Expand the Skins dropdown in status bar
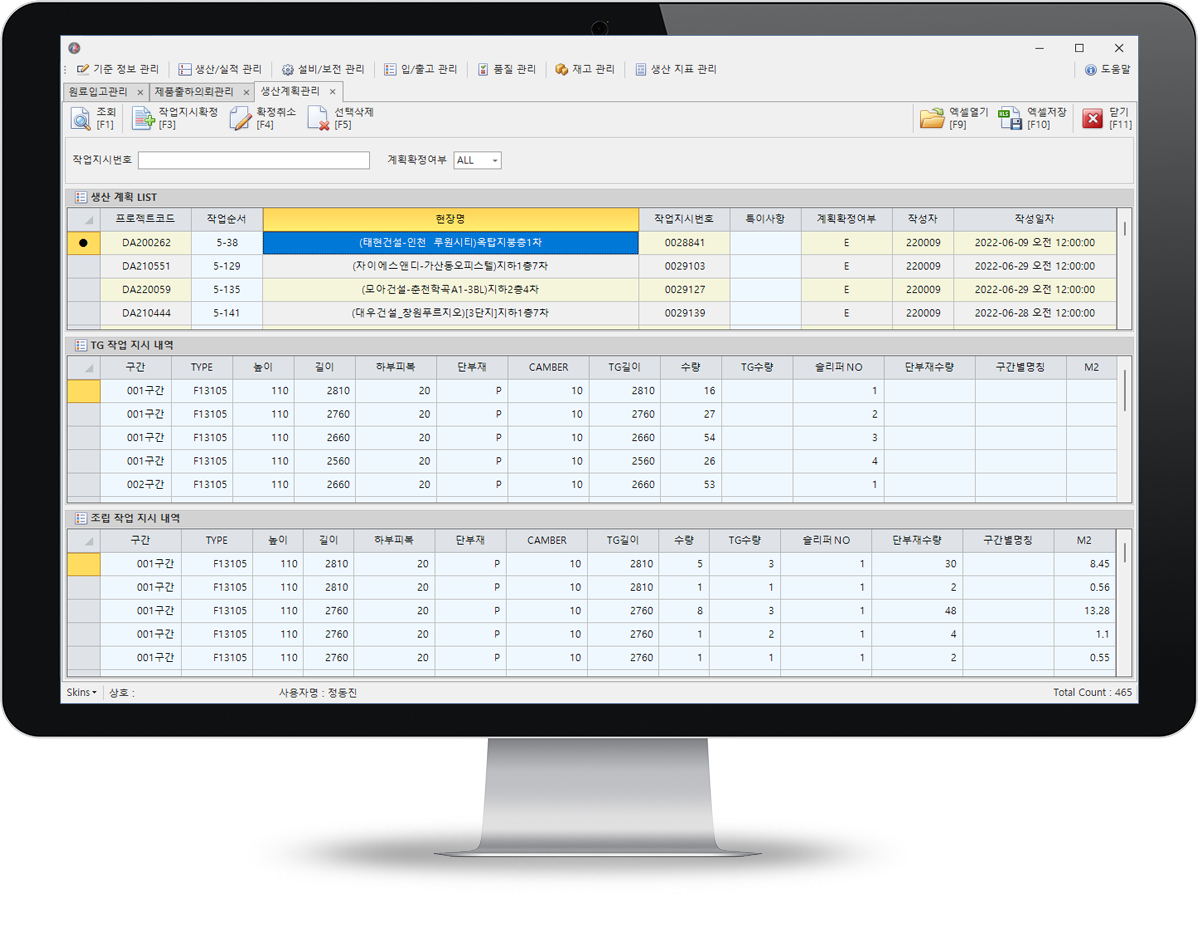 coord(81,692)
